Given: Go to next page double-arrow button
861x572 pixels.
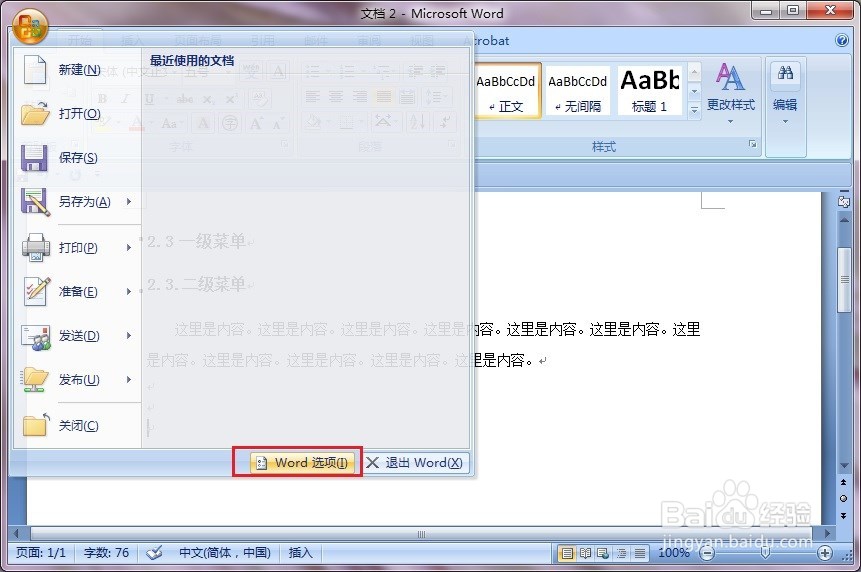Looking at the screenshot, I should click(843, 515).
